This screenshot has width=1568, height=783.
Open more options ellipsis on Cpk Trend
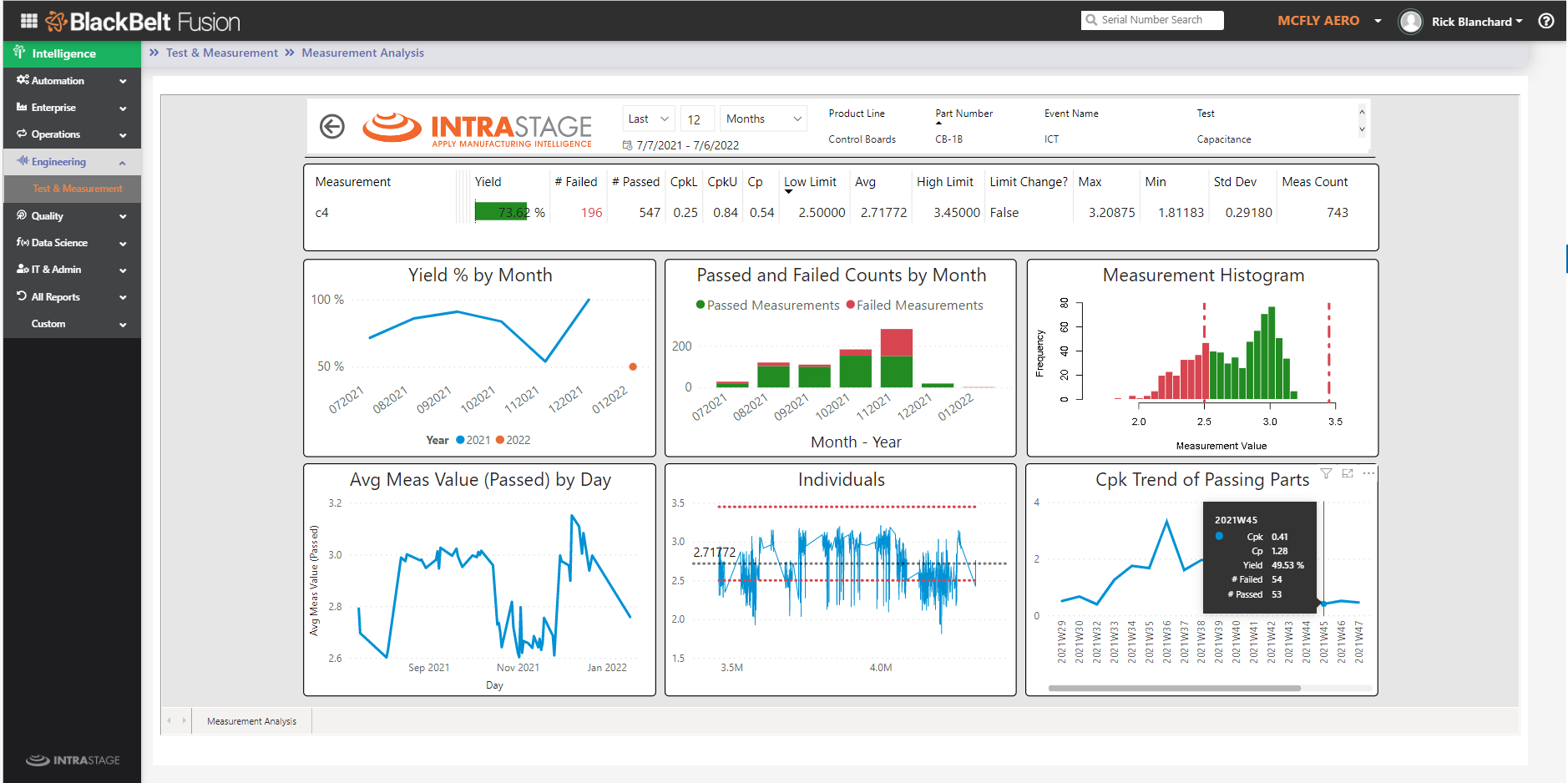(x=1368, y=473)
